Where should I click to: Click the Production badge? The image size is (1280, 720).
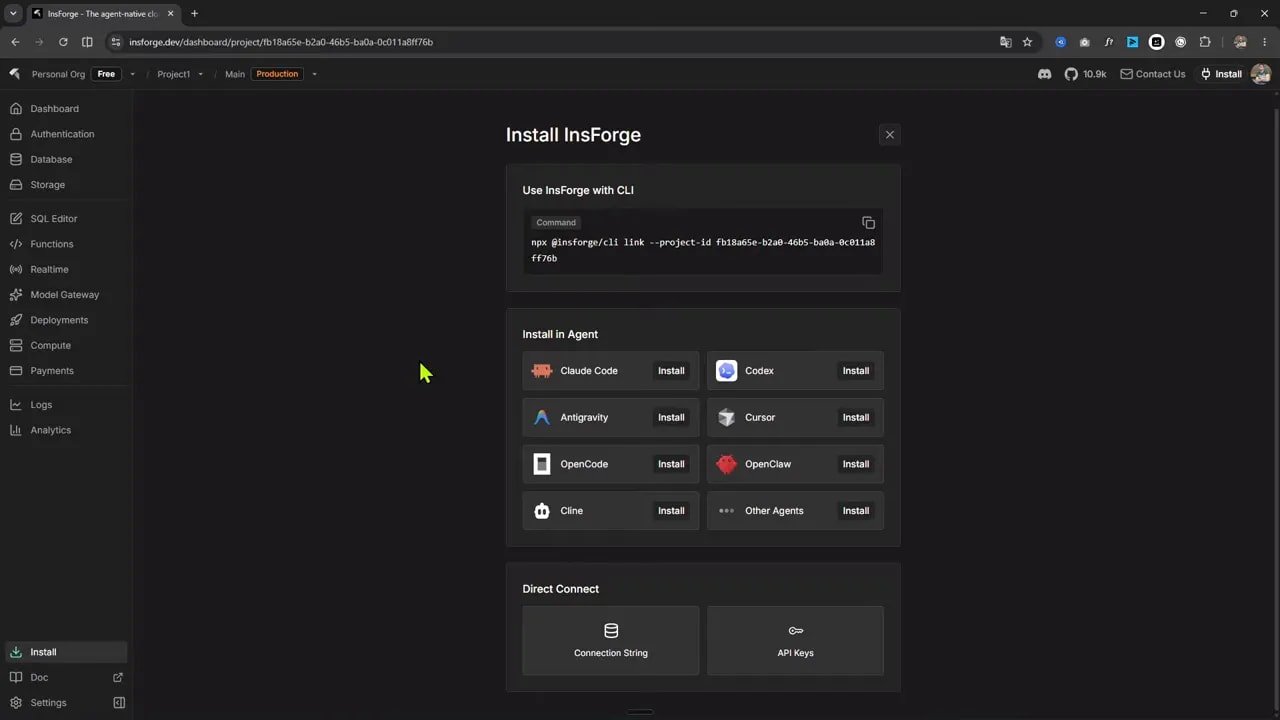pyautogui.click(x=277, y=74)
